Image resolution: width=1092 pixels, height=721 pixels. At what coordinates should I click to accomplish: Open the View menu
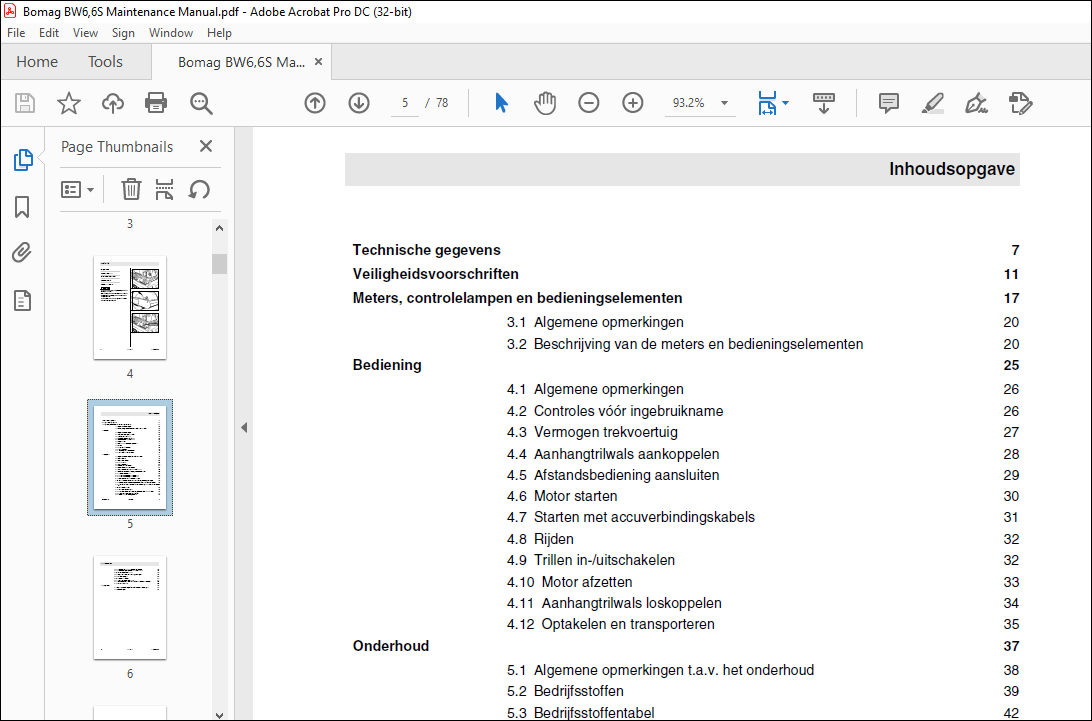coord(86,33)
